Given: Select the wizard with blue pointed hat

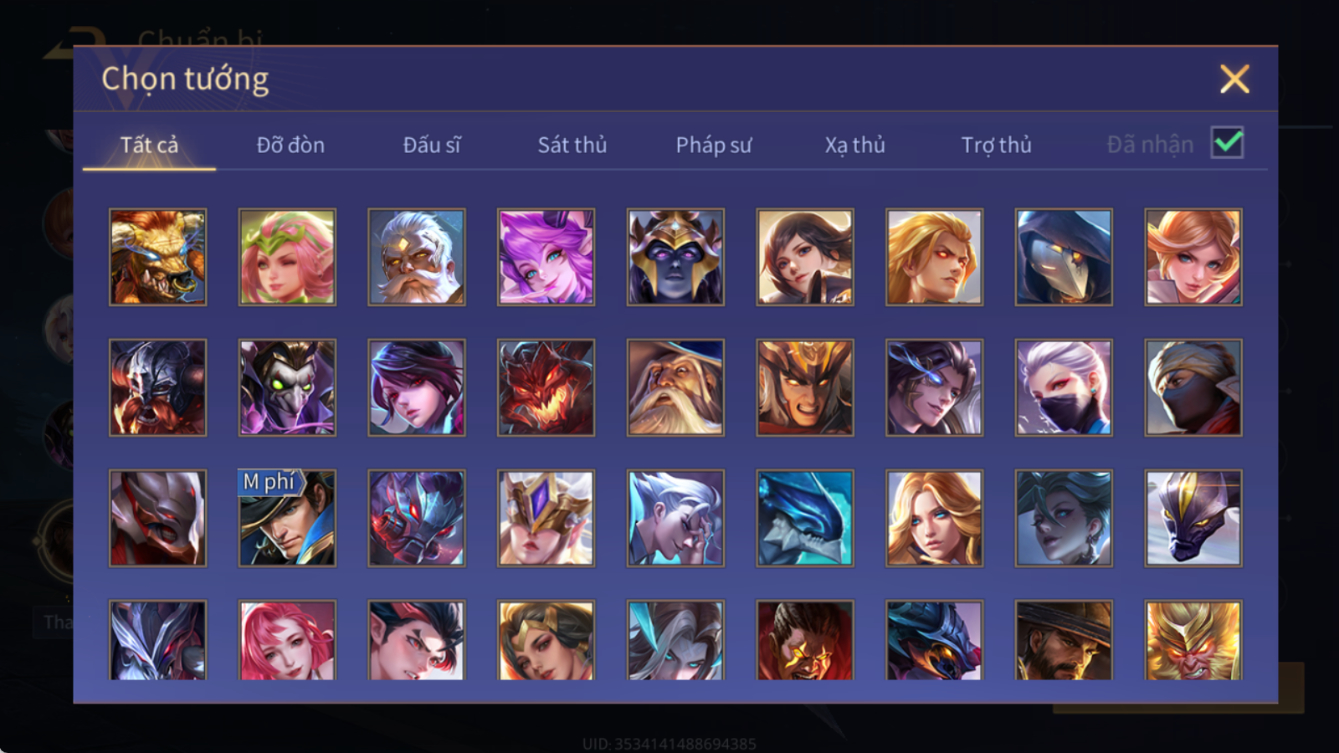Looking at the screenshot, I should point(675,388).
